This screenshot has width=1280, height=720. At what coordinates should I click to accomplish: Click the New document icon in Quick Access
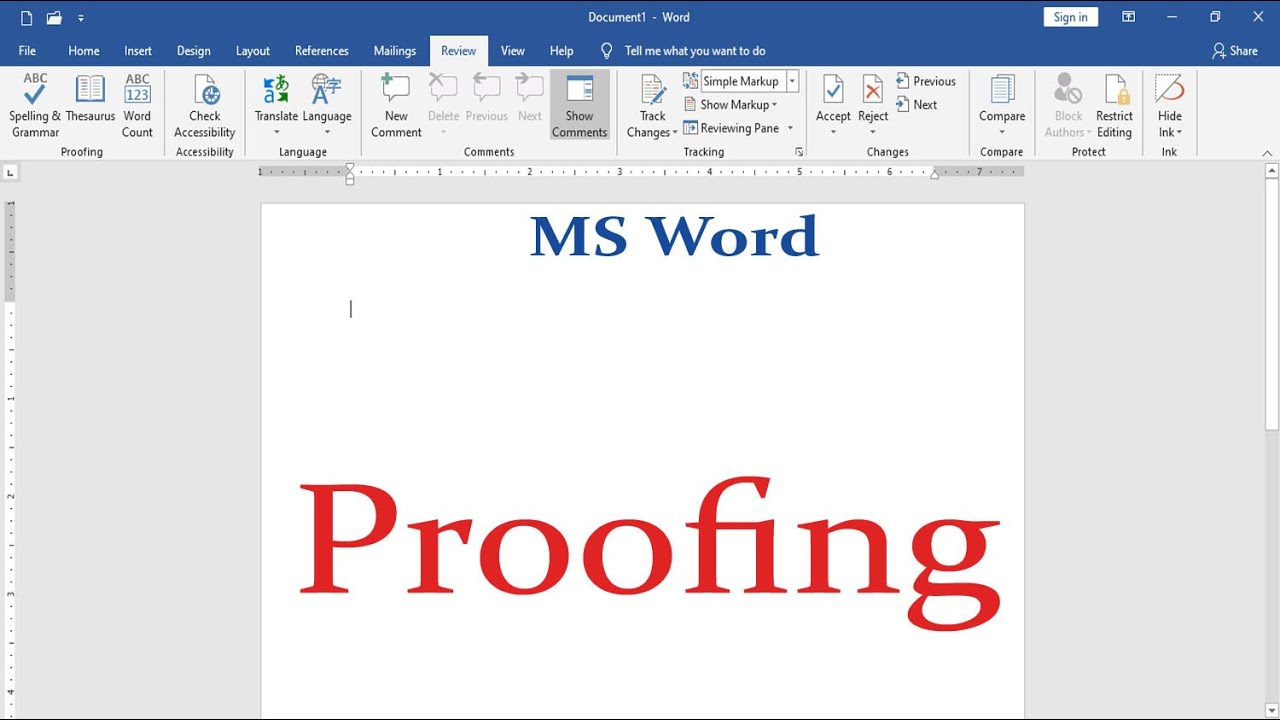26,17
